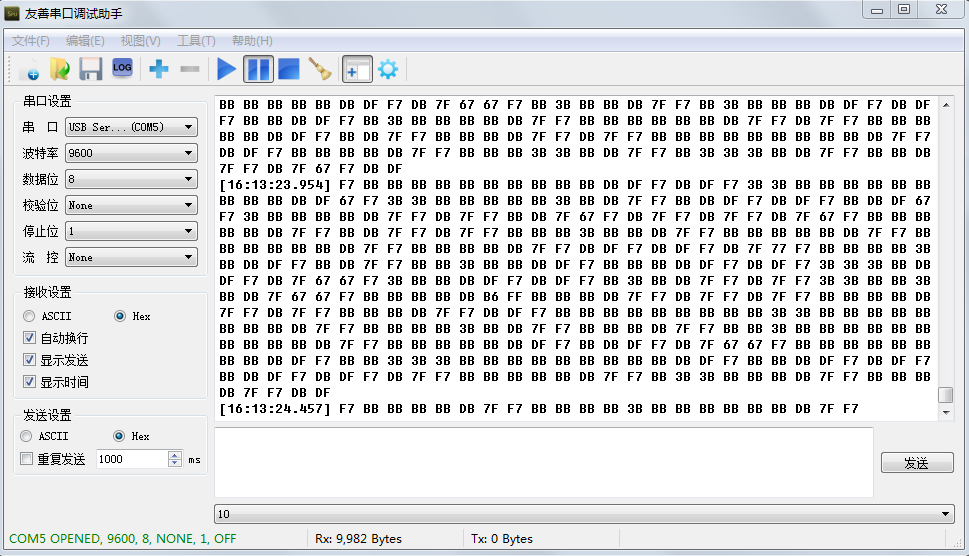Click the app icon in the title bar
Screen dimensions: 969x556
[12, 13]
